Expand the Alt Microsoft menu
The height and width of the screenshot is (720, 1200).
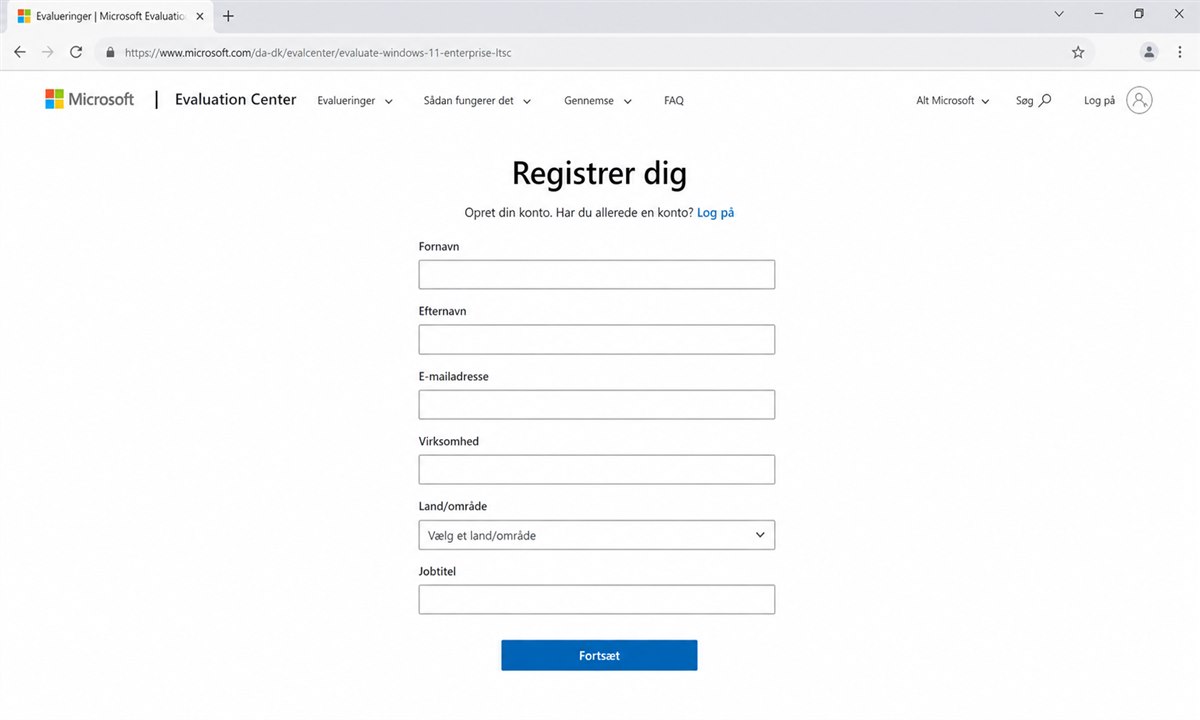click(x=953, y=101)
